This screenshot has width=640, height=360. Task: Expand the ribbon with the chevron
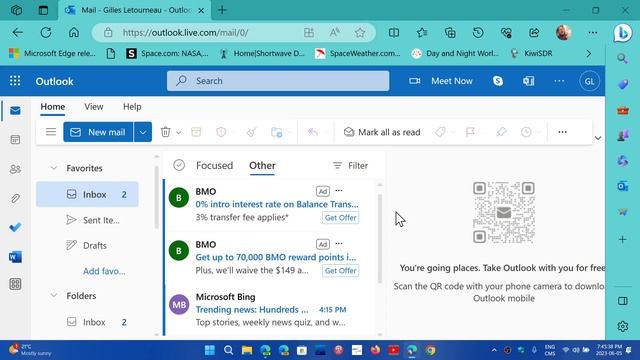tap(598, 138)
